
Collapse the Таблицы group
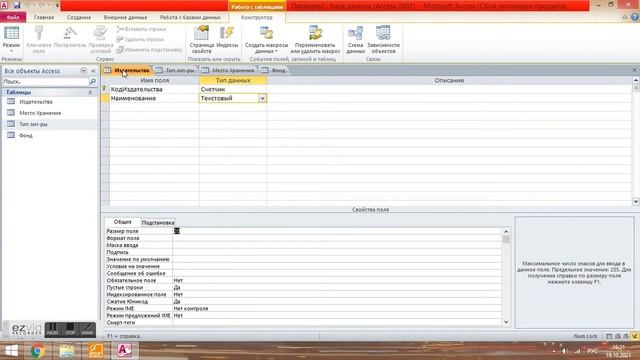click(90, 93)
